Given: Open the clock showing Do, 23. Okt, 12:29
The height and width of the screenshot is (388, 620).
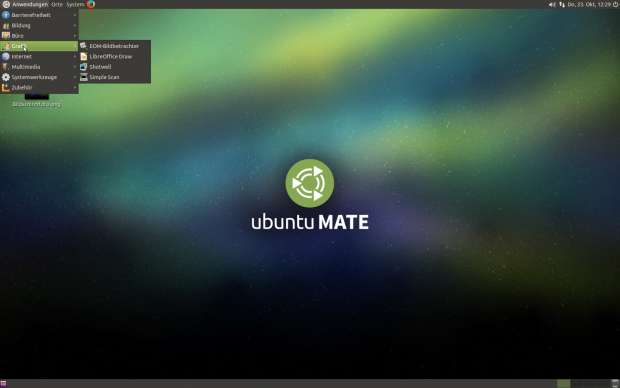Looking at the screenshot, I should pyautogui.click(x=589, y=4).
